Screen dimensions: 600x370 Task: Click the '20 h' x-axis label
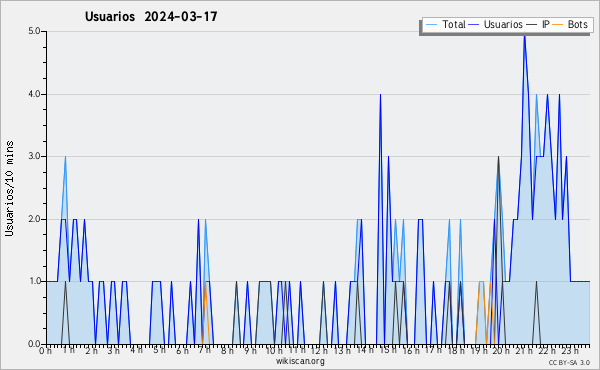pyautogui.click(x=501, y=351)
